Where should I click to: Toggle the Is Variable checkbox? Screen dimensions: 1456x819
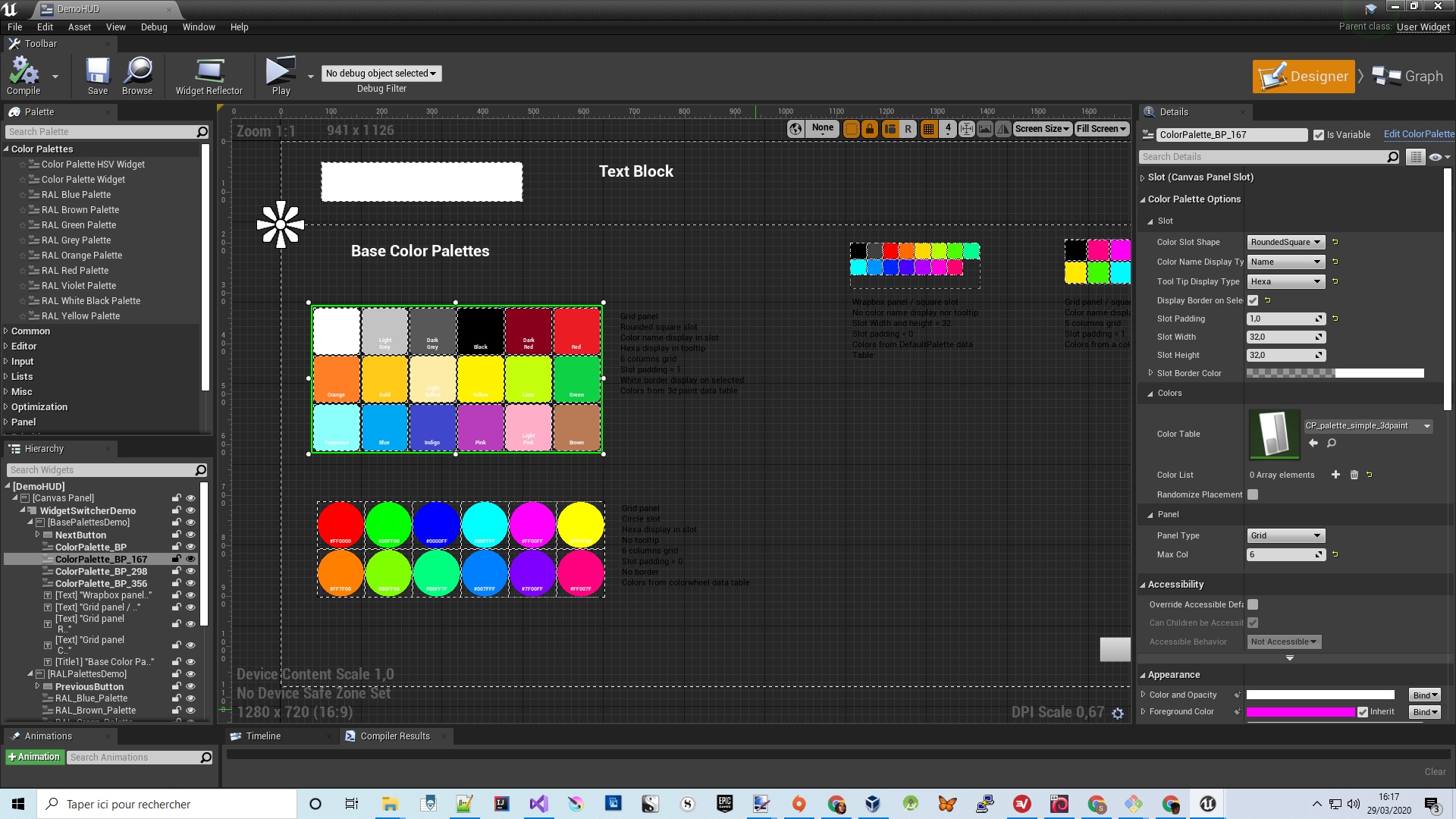(x=1319, y=135)
